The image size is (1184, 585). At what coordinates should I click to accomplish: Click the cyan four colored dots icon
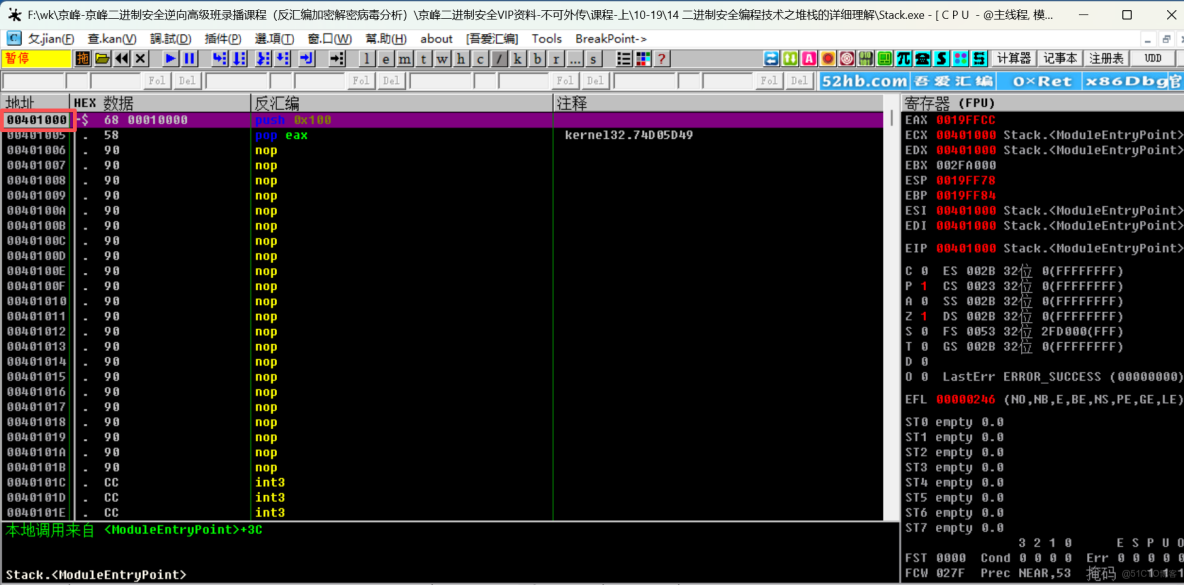[x=960, y=58]
